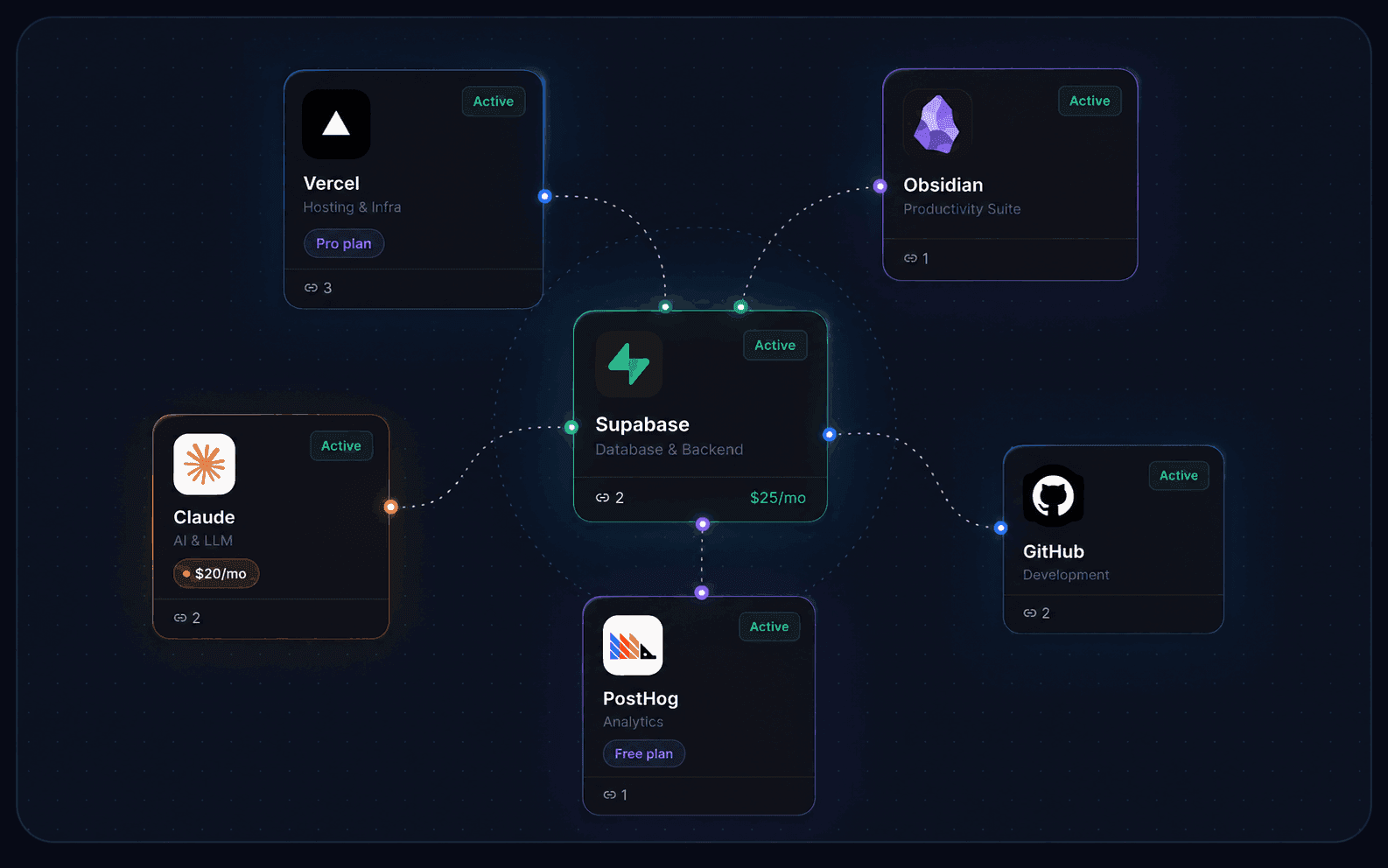Screen dimensions: 1388x868
Task: Click the link icon on Supabase card
Action: (602, 498)
